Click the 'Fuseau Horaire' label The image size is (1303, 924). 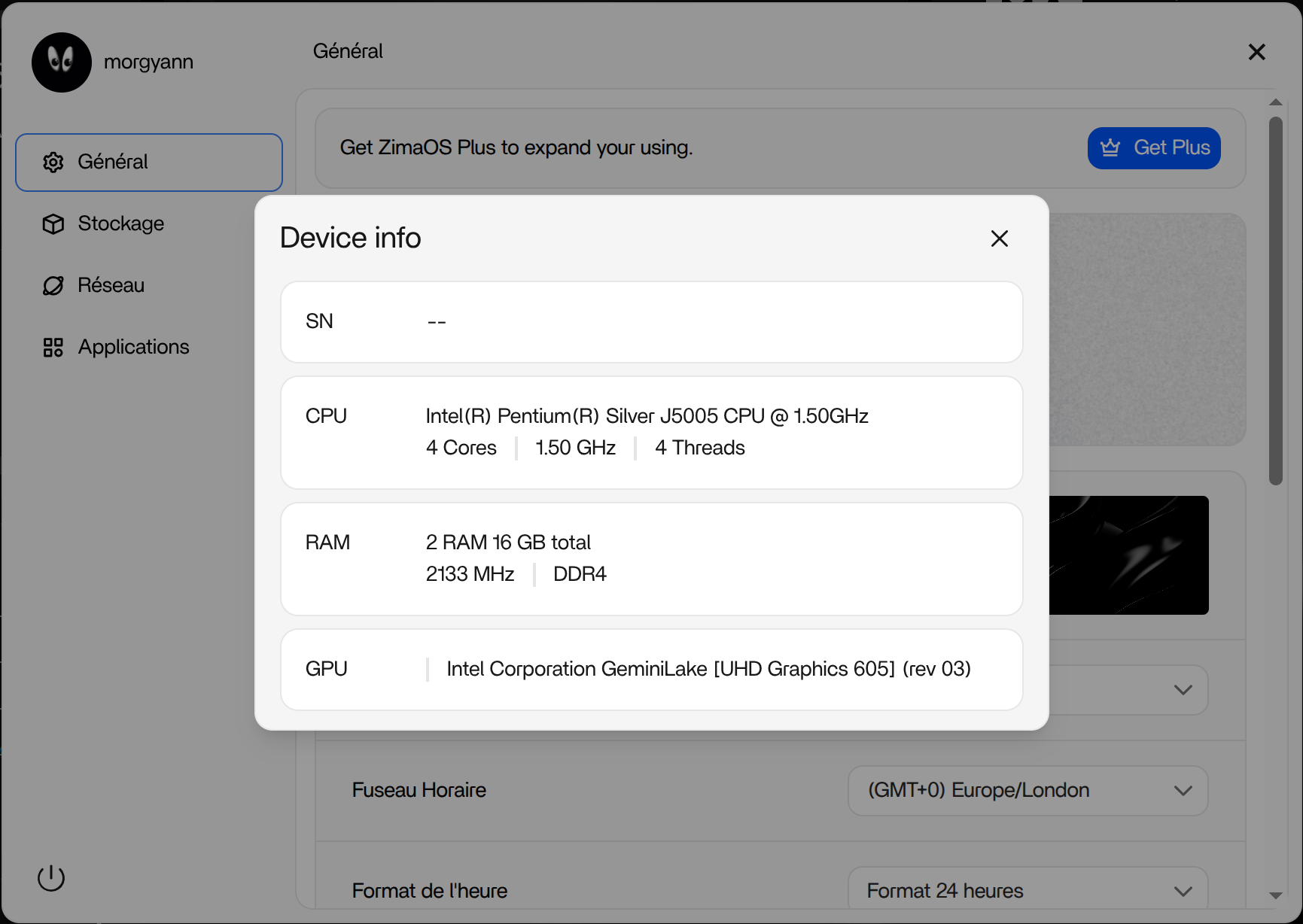click(419, 790)
